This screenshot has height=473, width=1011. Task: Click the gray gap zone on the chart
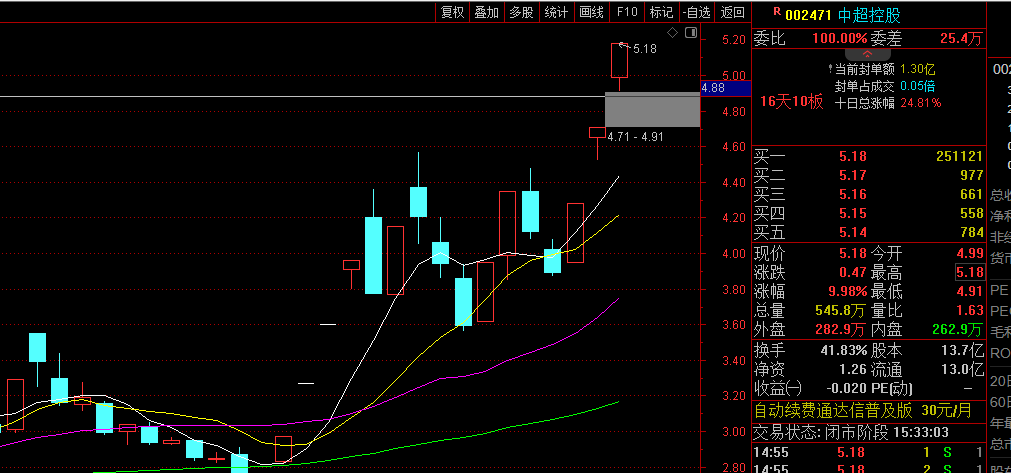pyautogui.click(x=653, y=110)
